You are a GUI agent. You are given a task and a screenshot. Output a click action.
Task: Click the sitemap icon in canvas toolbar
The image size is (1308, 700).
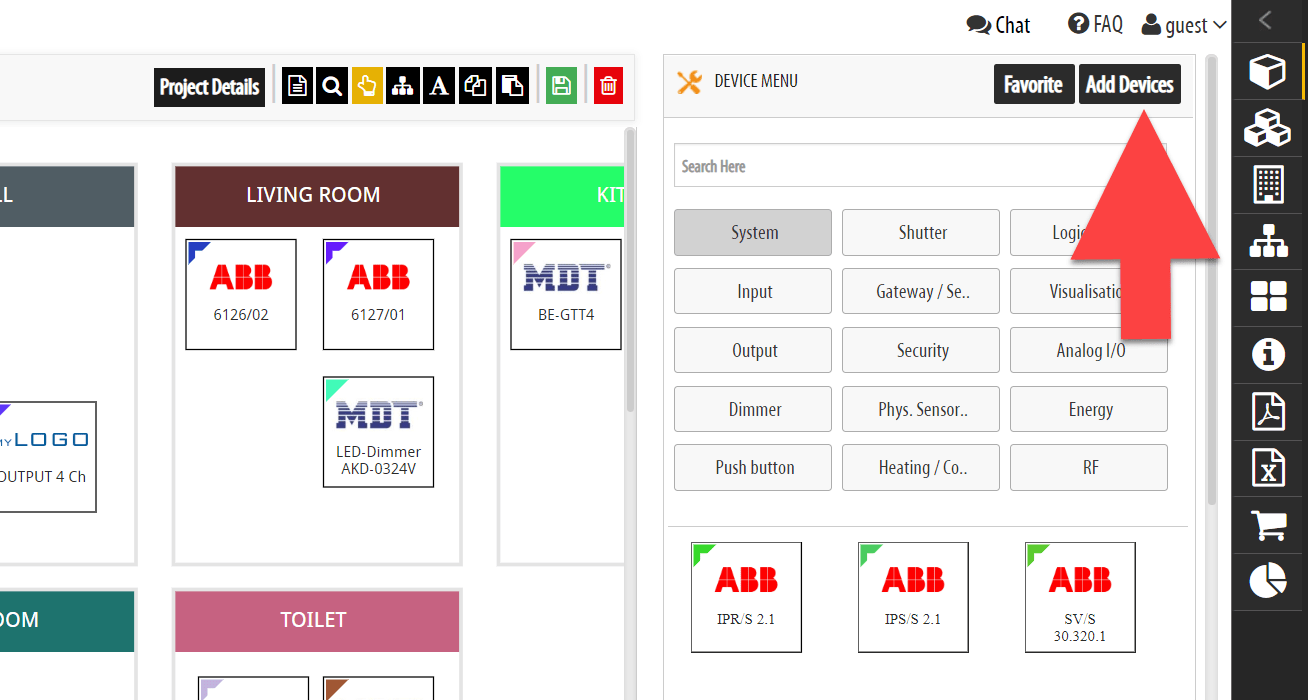[x=402, y=86]
